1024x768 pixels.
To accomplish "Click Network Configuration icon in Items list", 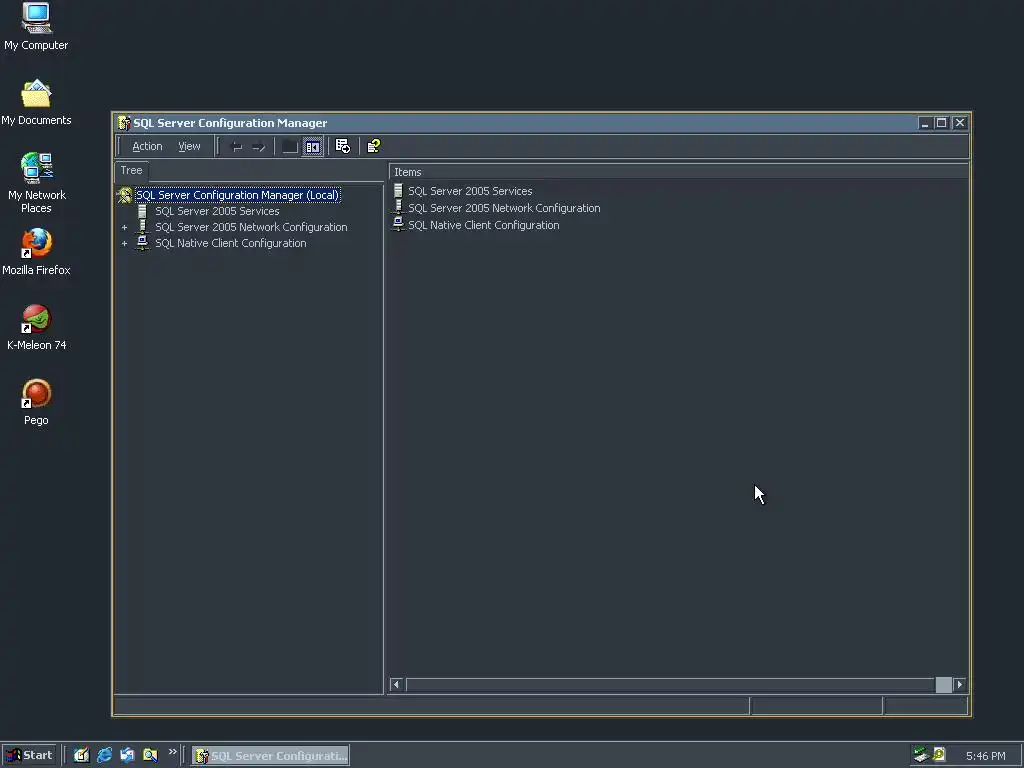I will click(398, 207).
